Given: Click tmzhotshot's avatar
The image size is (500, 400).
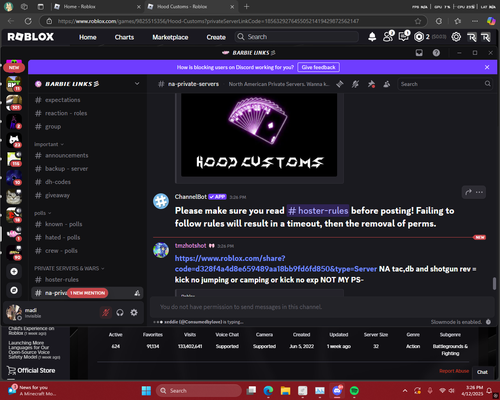Looking at the screenshot, I should [161, 250].
